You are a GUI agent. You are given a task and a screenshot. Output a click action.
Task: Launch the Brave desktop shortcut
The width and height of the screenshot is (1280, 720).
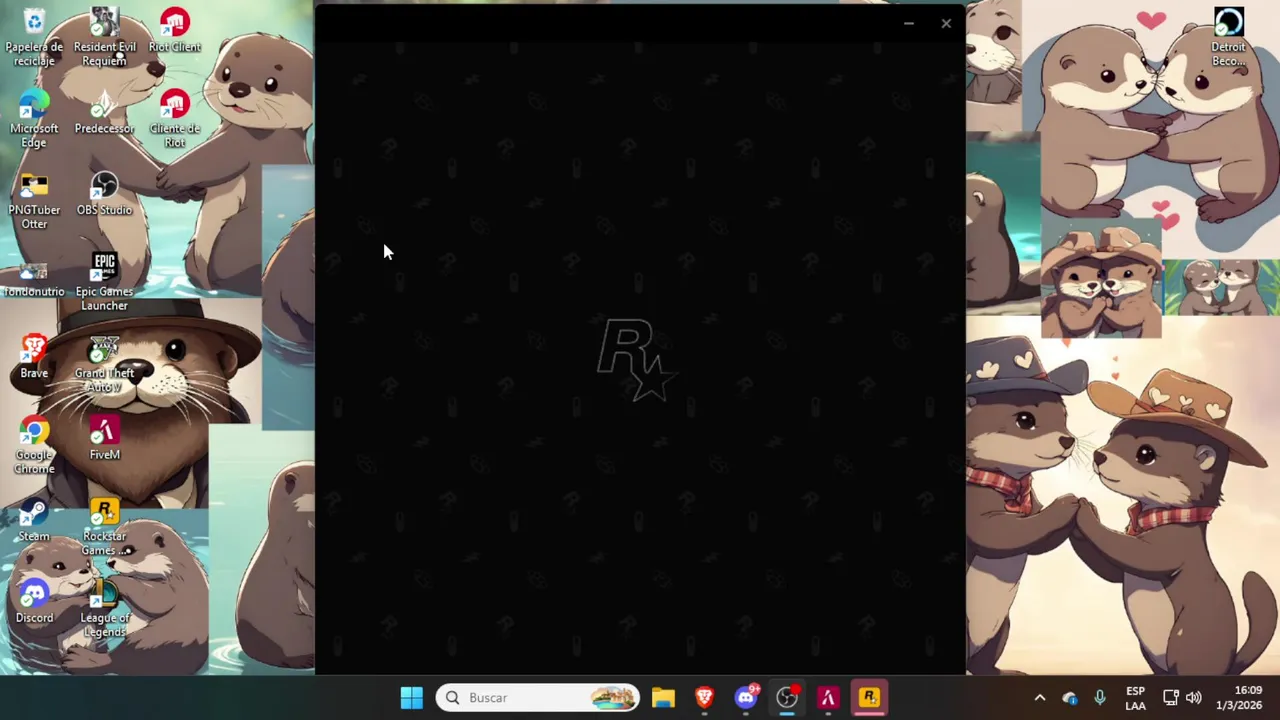click(x=34, y=357)
